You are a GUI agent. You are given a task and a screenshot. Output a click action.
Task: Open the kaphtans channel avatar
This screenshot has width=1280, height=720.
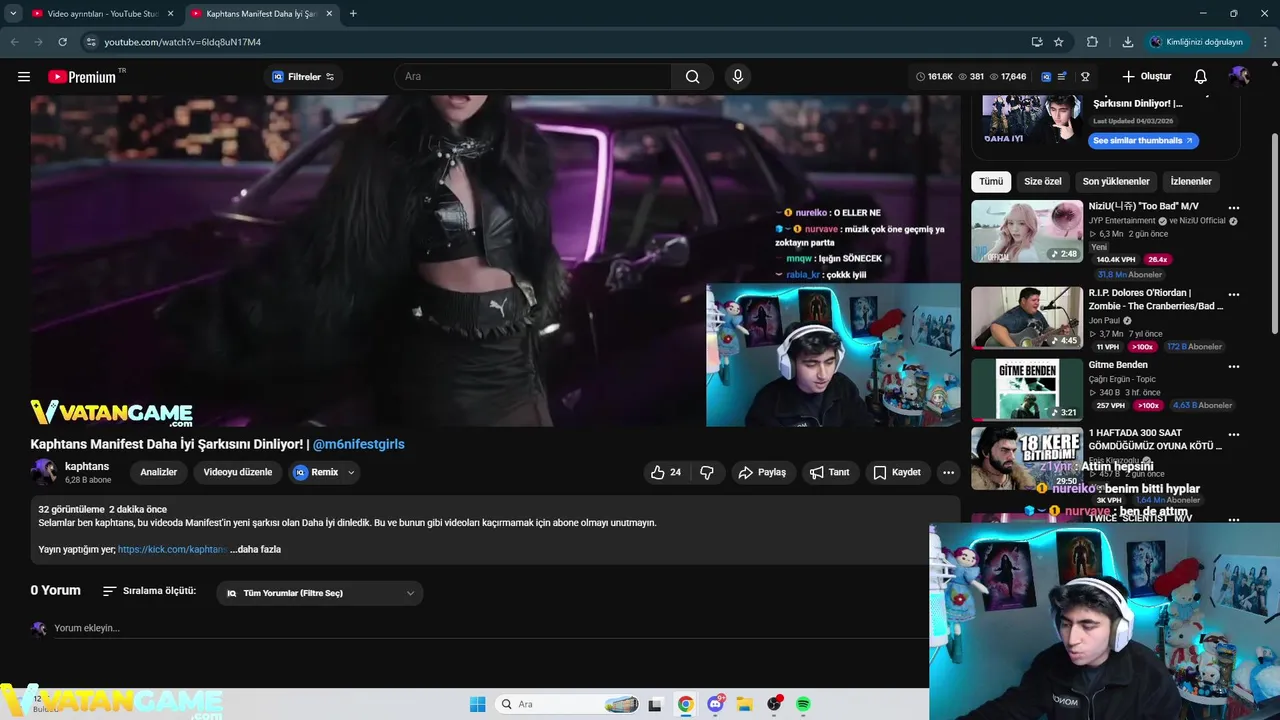[44, 472]
